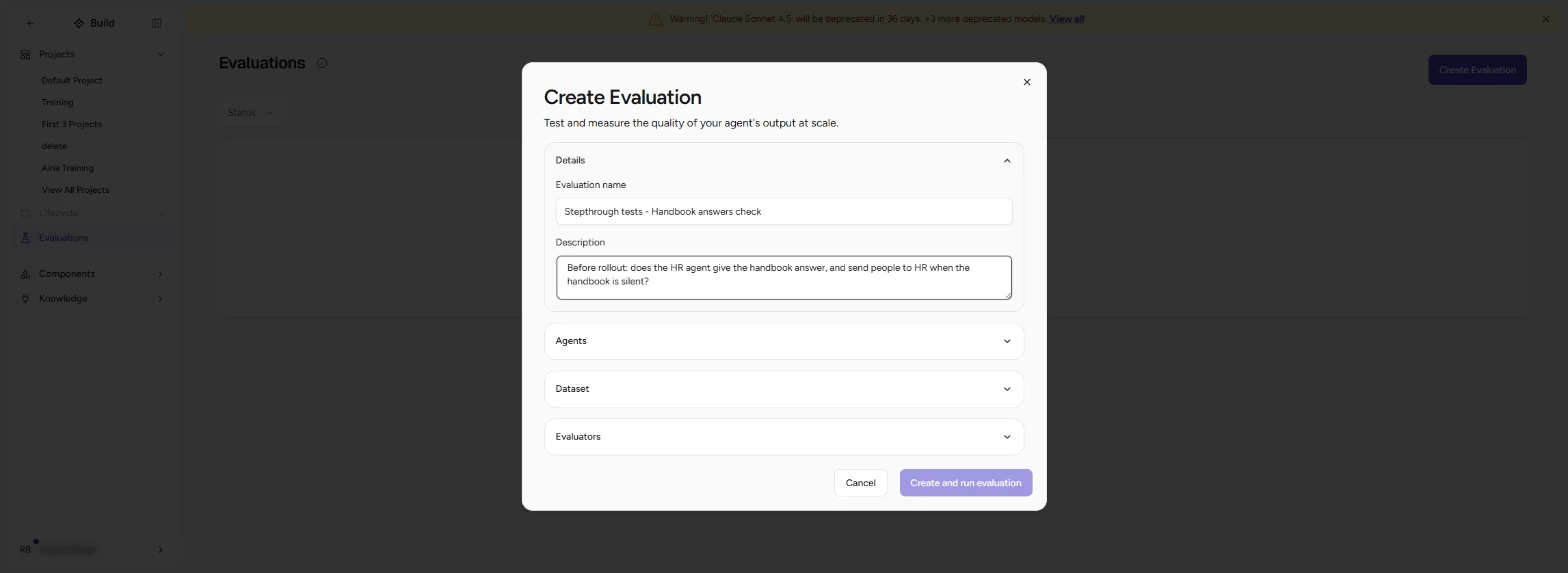The image size is (1568, 573).
Task: Expand the user account menu chevron
Action: click(160, 550)
